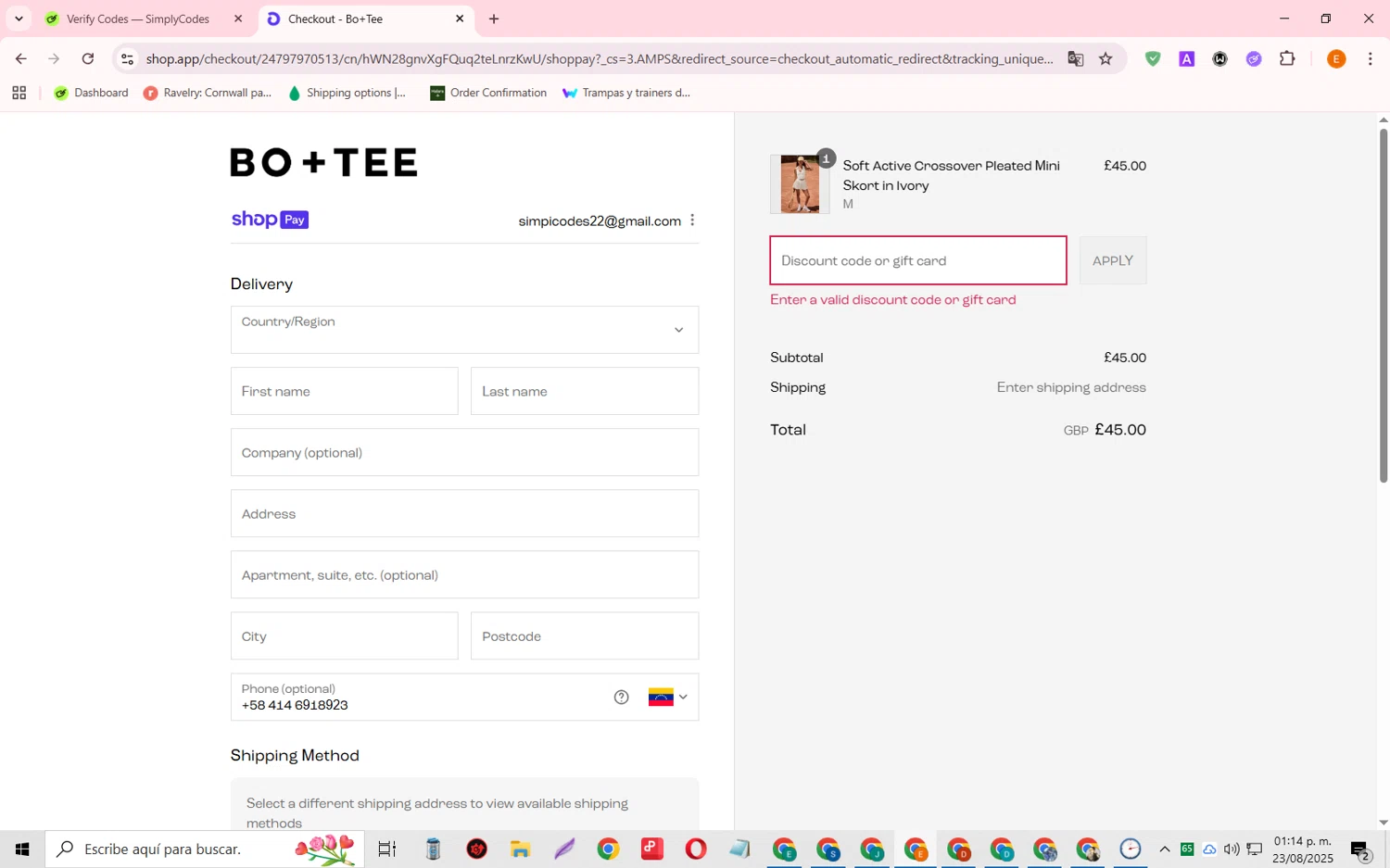Screen dimensions: 1390x868
Task: Open Task View on the taskbar
Action: click(387, 849)
